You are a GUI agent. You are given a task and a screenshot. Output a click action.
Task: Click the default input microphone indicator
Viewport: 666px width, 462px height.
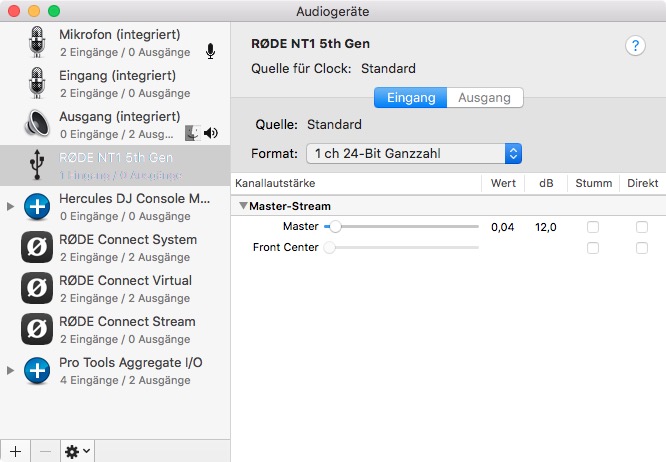(x=210, y=51)
